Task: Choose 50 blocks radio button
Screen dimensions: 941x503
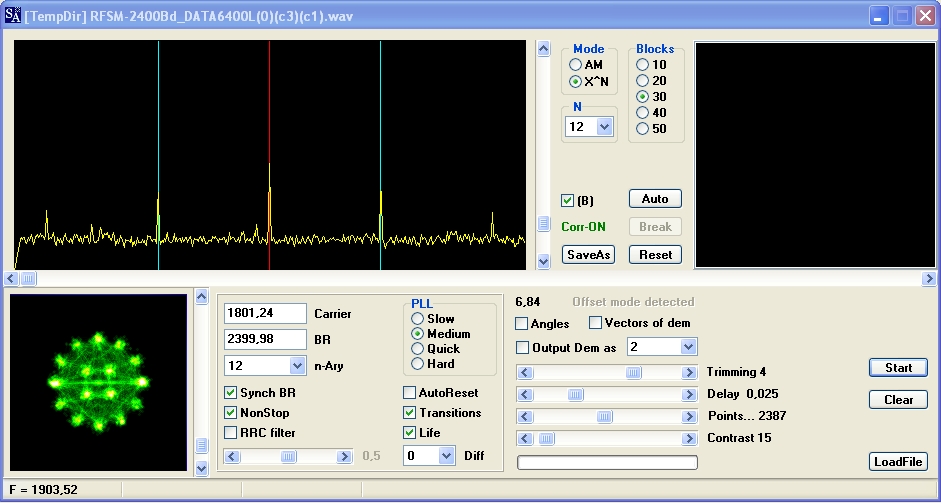Action: coord(643,129)
